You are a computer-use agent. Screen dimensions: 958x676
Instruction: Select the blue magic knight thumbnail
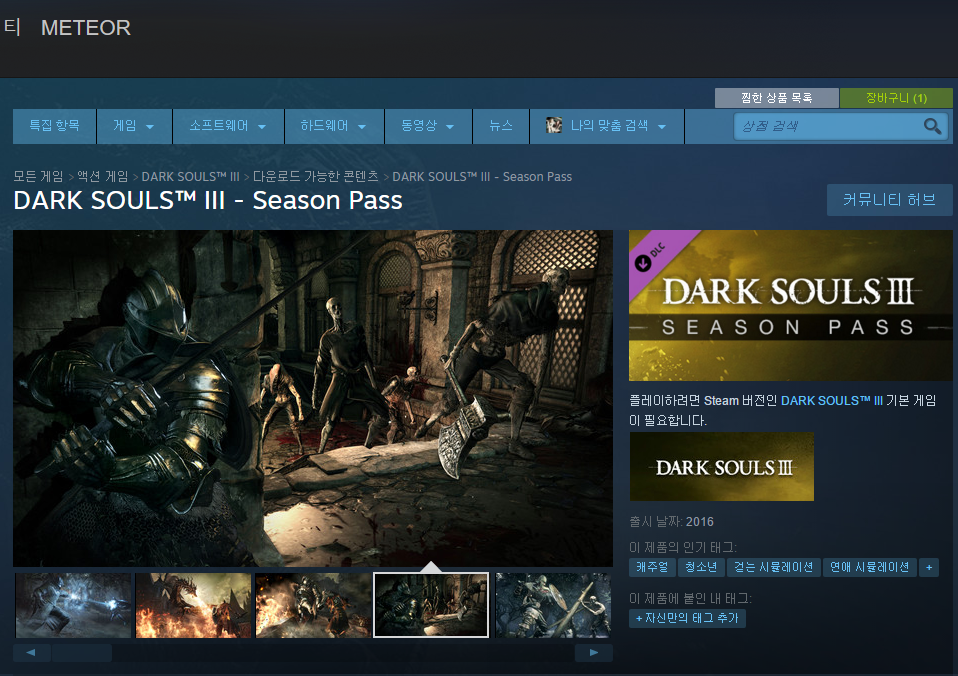73,605
